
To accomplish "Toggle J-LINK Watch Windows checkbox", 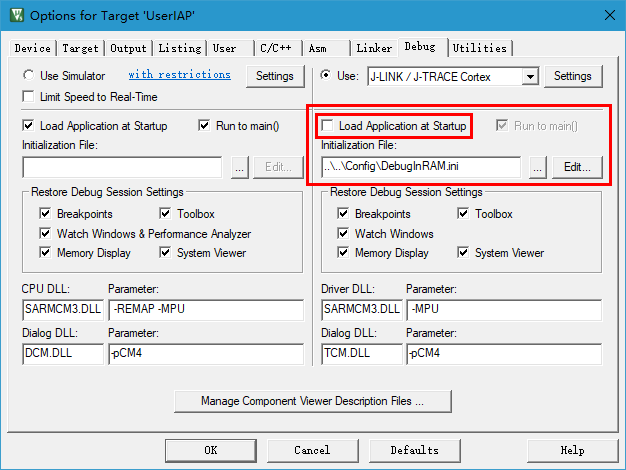I will click(343, 233).
